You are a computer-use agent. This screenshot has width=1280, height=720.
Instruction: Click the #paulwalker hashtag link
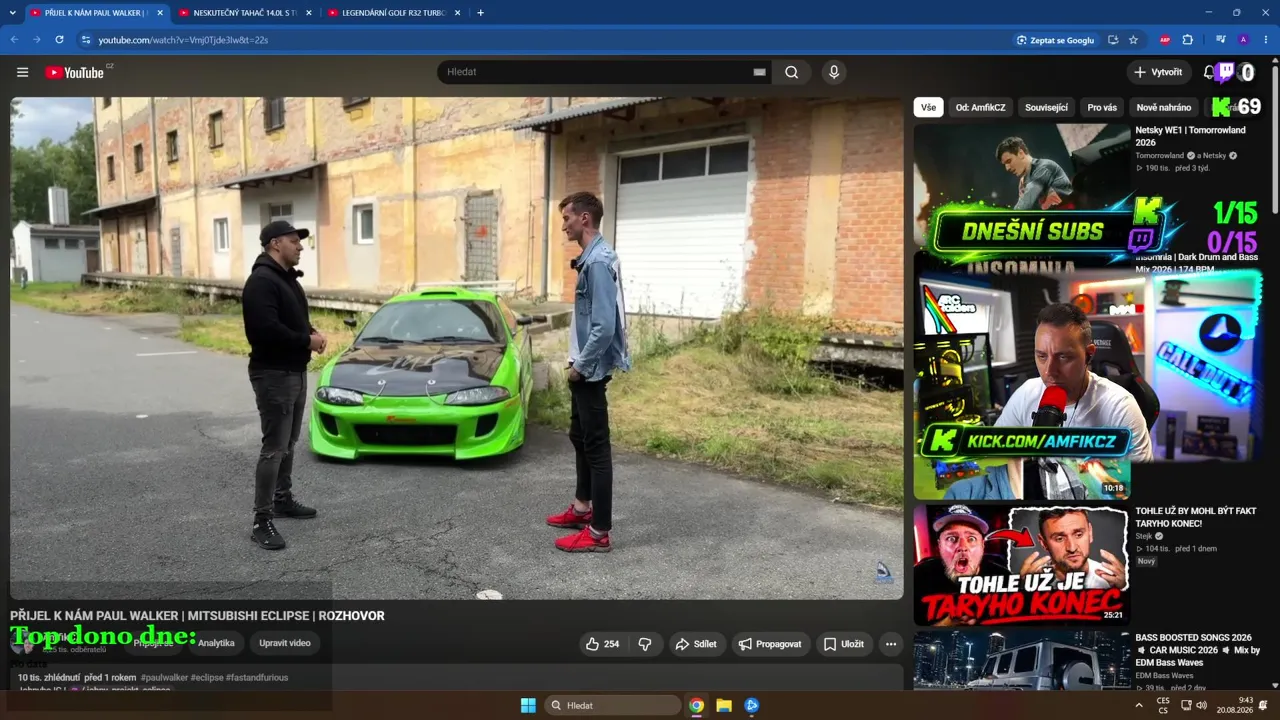(164, 677)
